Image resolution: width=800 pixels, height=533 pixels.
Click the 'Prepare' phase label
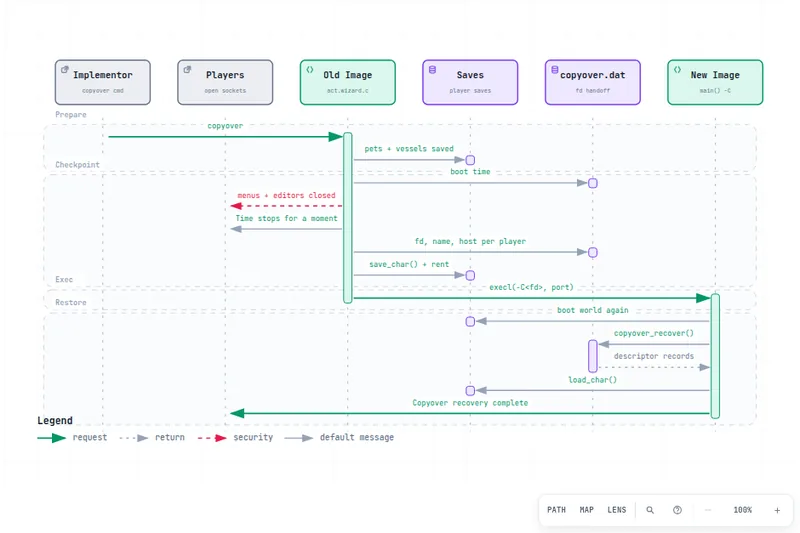71,114
